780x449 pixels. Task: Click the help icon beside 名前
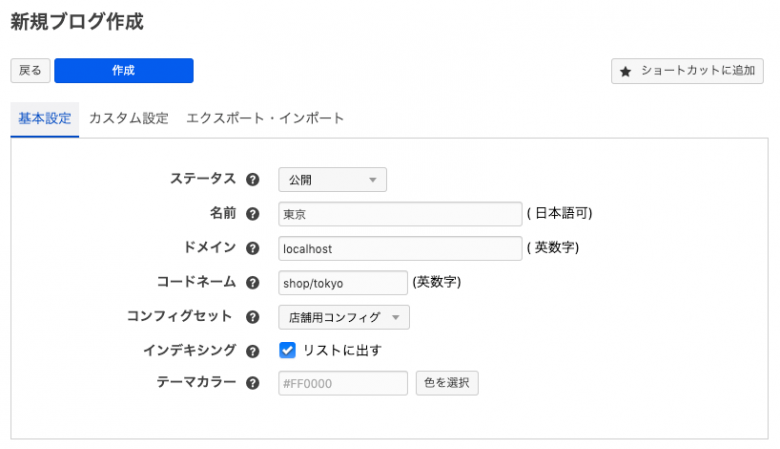coord(253,214)
